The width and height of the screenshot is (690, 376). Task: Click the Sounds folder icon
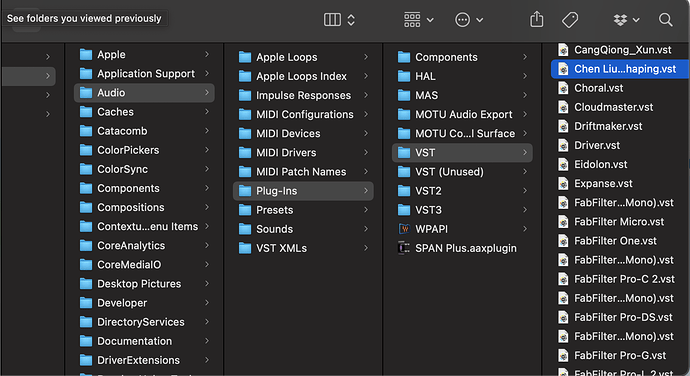(245, 229)
